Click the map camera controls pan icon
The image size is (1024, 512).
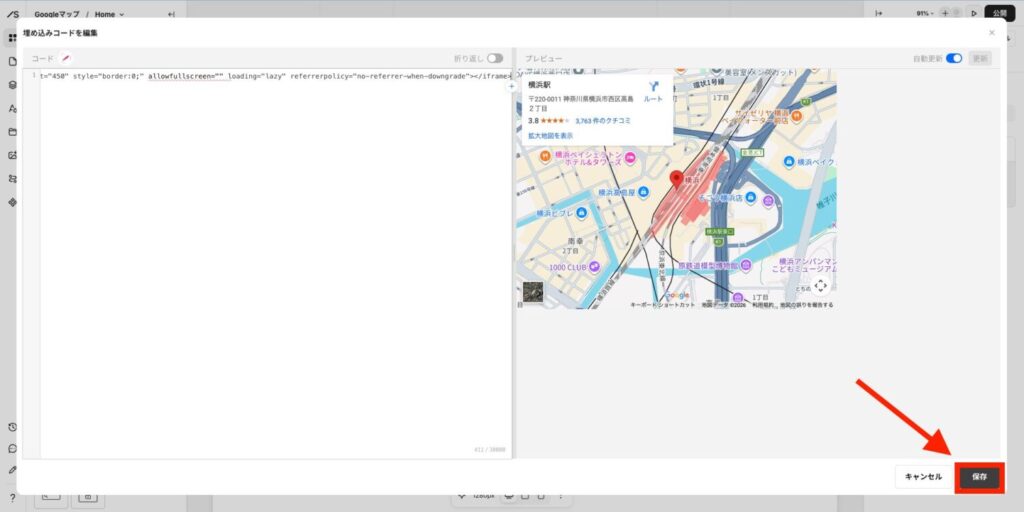pyautogui.click(x=820, y=285)
